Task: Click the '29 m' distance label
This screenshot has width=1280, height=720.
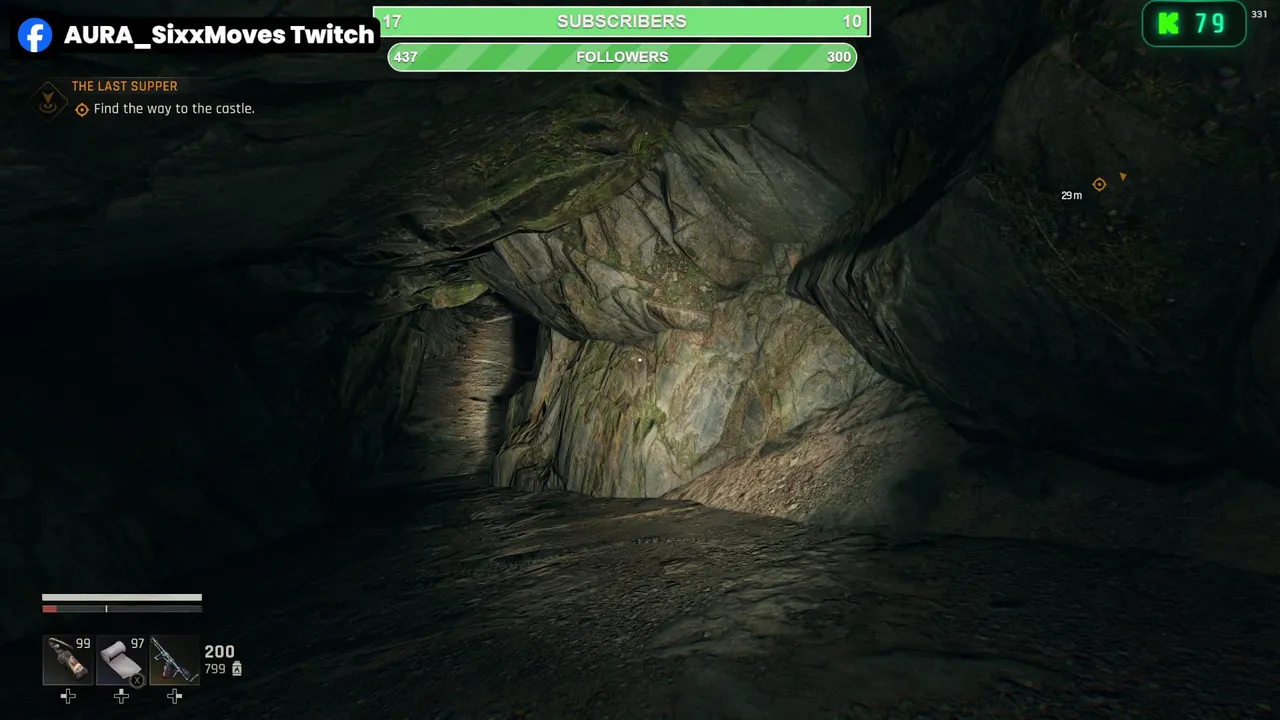Action: click(1071, 196)
